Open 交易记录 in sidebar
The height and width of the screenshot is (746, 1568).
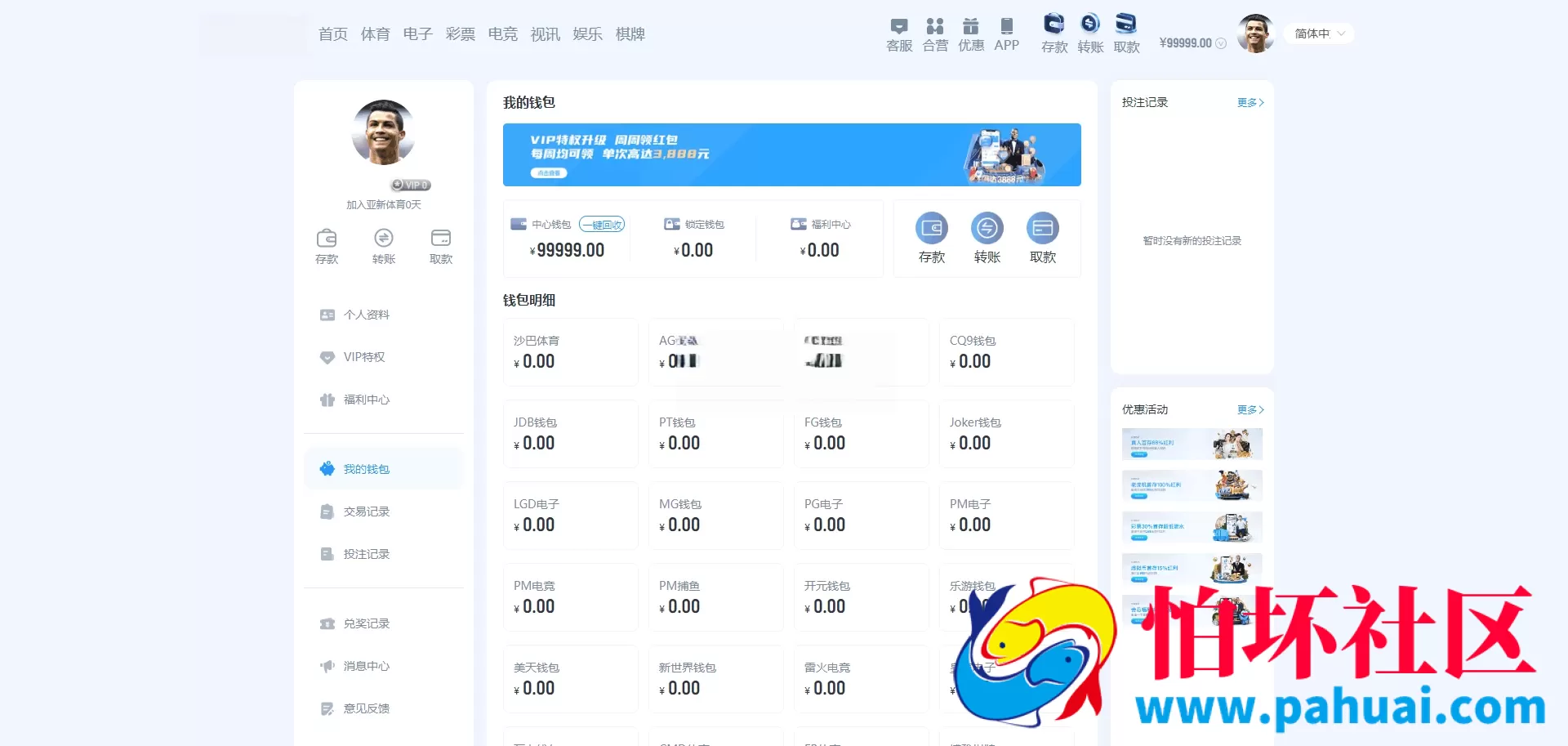click(384, 511)
